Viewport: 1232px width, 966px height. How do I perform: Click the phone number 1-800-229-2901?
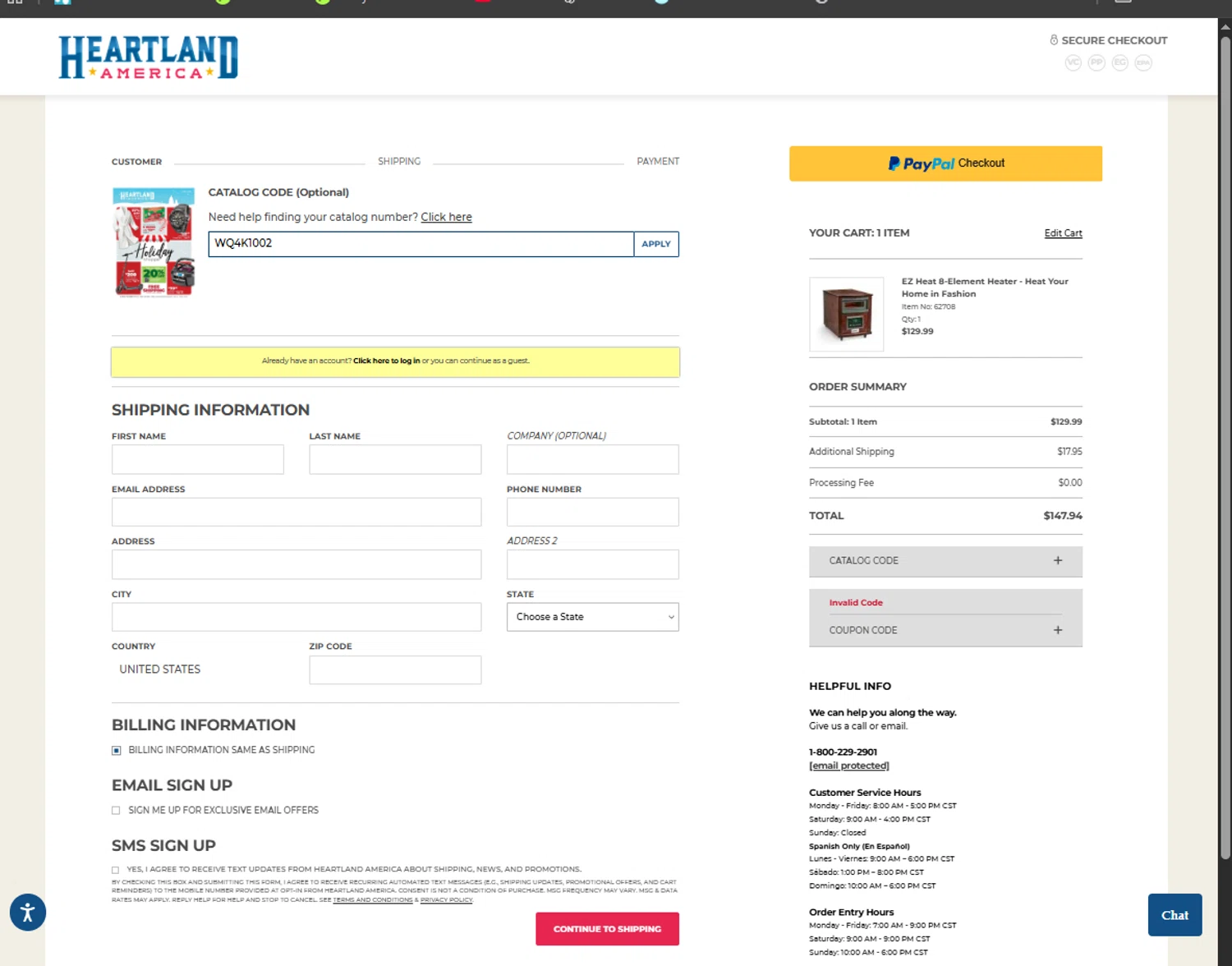point(843,752)
